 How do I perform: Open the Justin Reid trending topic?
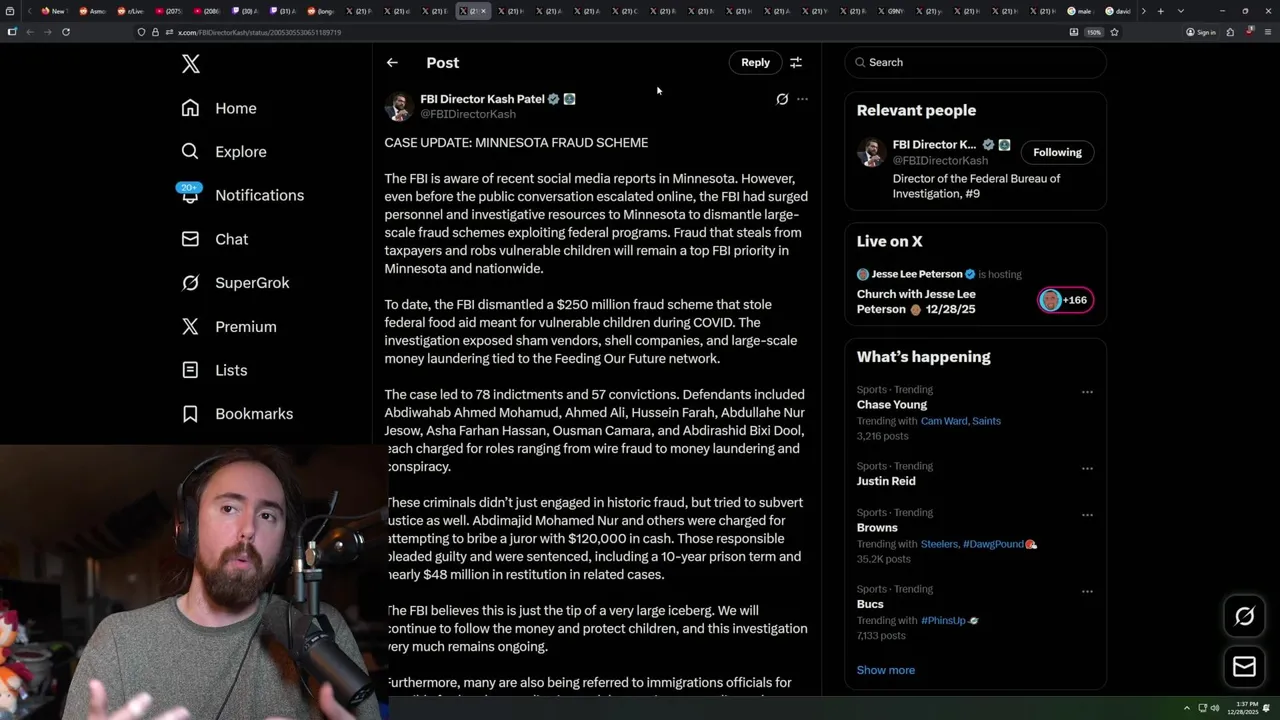pyautogui.click(x=886, y=481)
